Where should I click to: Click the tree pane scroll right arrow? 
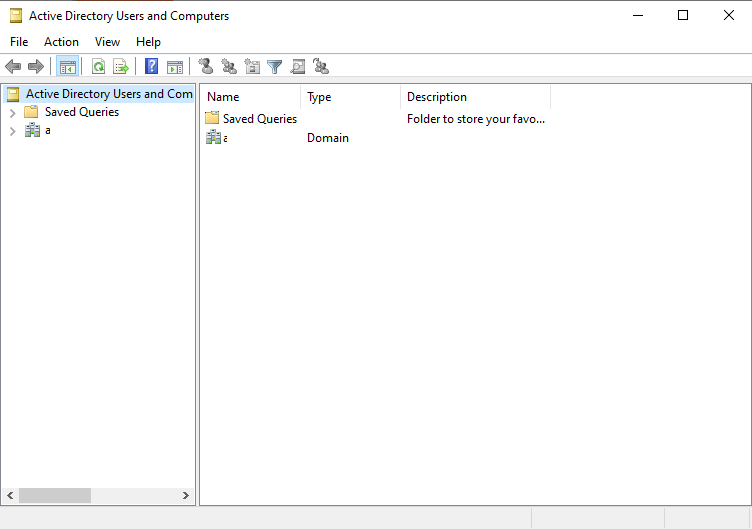pyautogui.click(x=186, y=495)
